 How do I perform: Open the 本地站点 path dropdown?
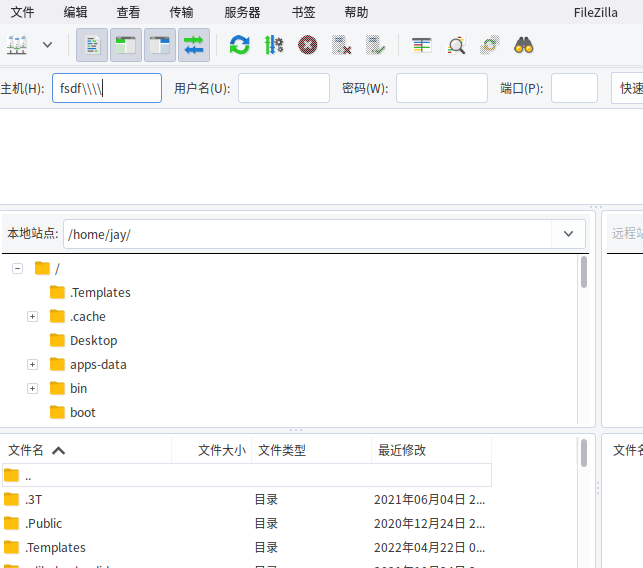point(568,234)
